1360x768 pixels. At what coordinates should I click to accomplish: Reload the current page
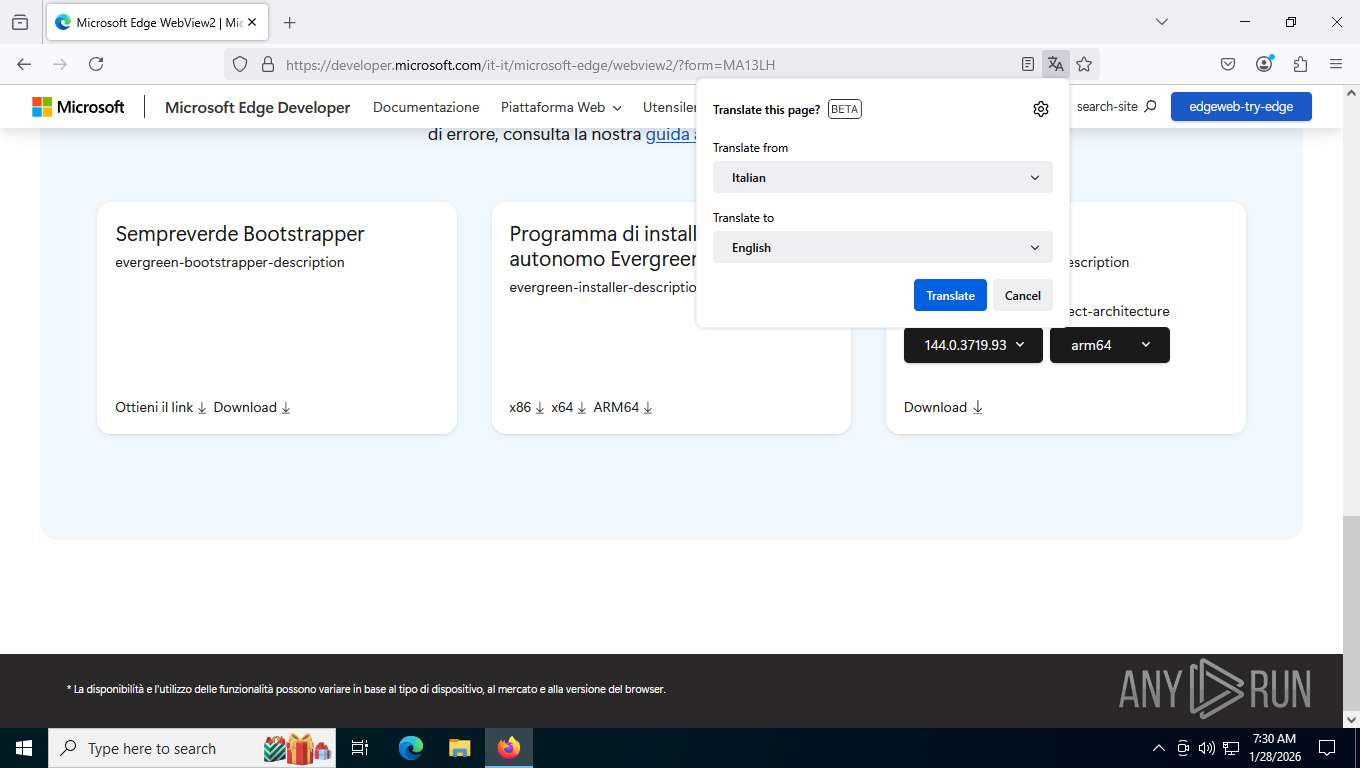click(x=96, y=64)
